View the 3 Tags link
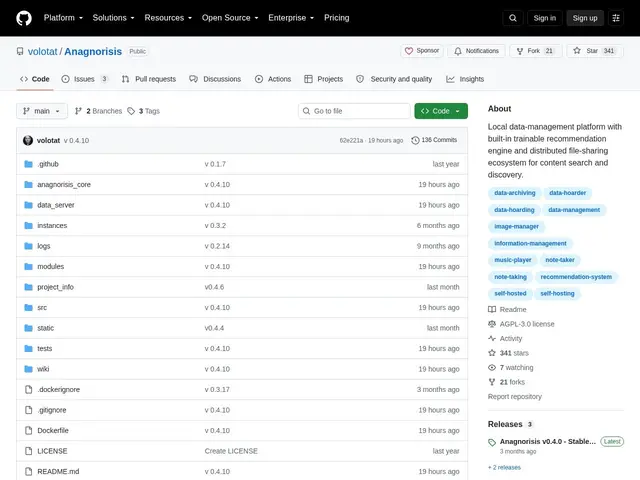640x480 pixels. [144, 111]
